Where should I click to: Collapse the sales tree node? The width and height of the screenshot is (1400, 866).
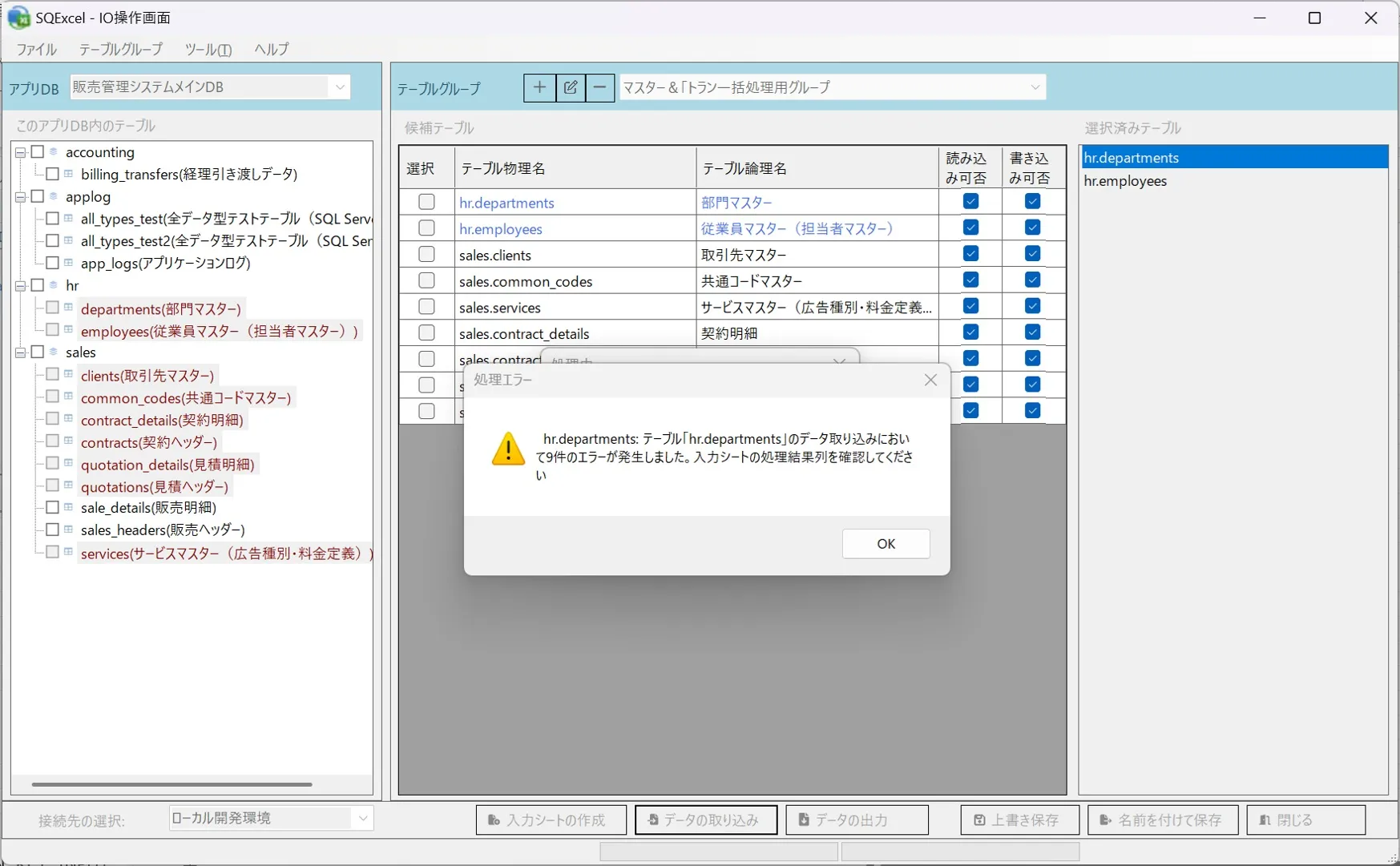tap(21, 352)
